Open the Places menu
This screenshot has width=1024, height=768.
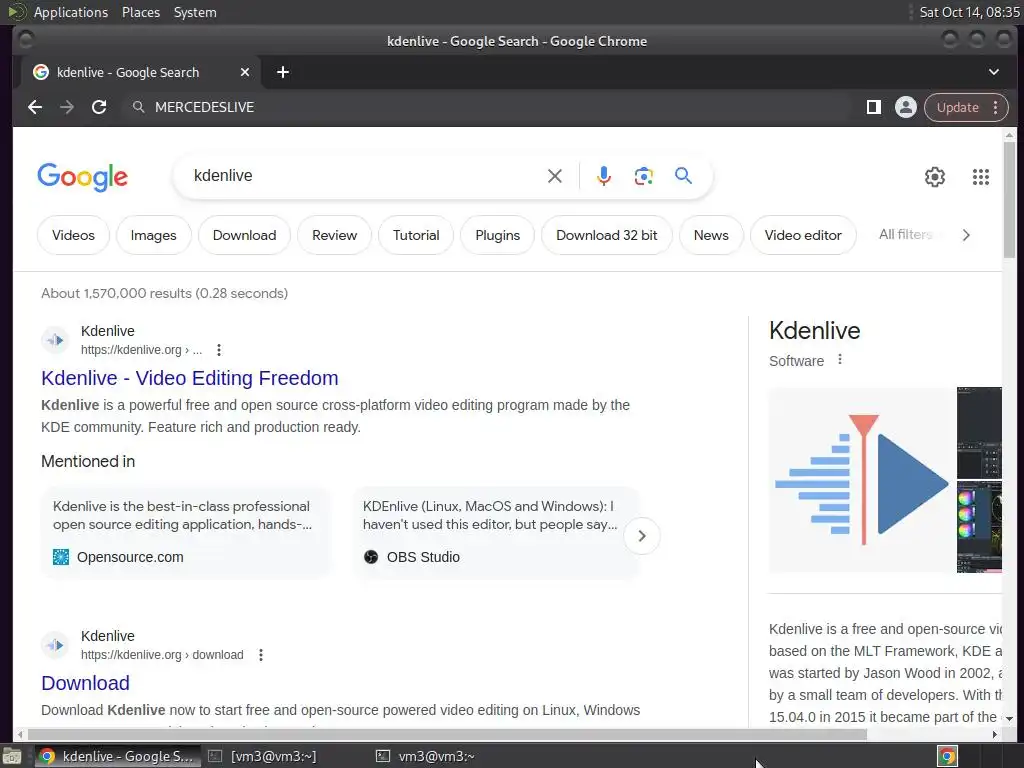tap(140, 12)
